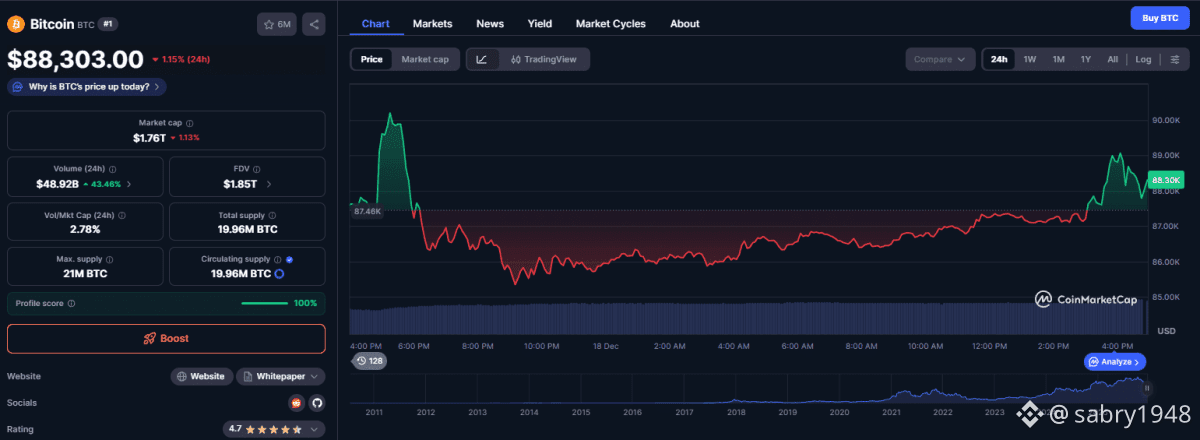Open the Compare dropdown
The image size is (1200, 440).
tap(940, 60)
